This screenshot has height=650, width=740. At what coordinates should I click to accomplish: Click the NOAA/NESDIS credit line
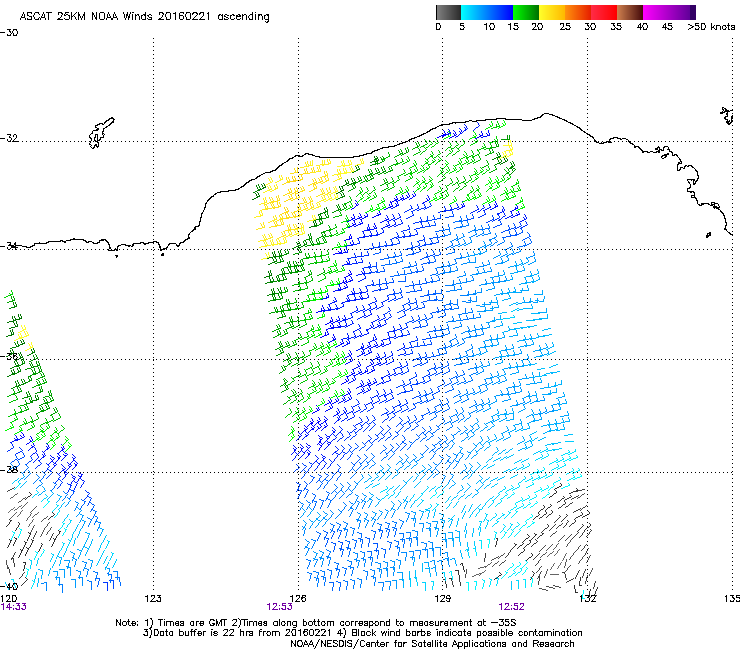tap(432, 644)
